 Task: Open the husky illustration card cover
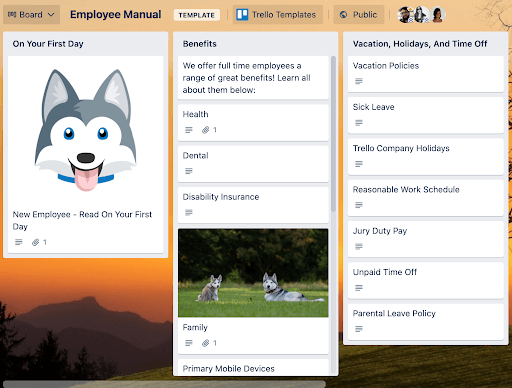pos(86,130)
